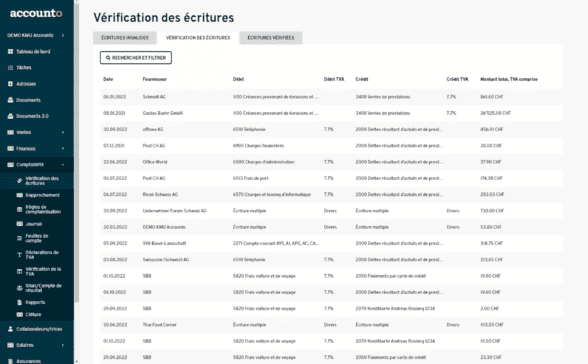Click the Rapports file icon

coord(20,302)
